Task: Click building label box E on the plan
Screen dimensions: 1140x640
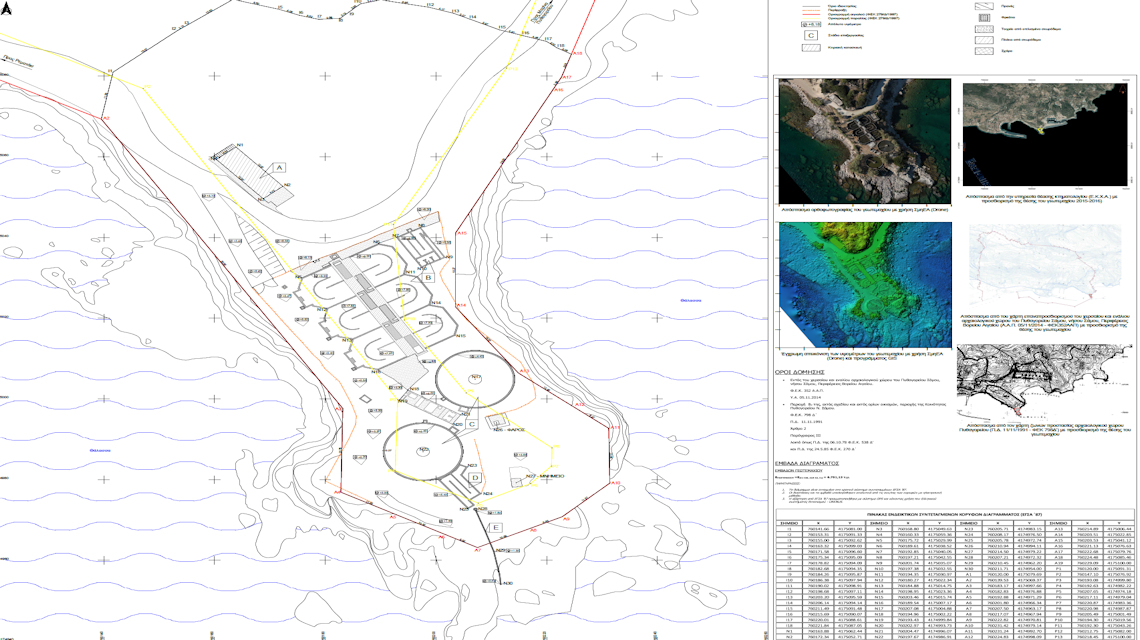Action: pos(495,528)
